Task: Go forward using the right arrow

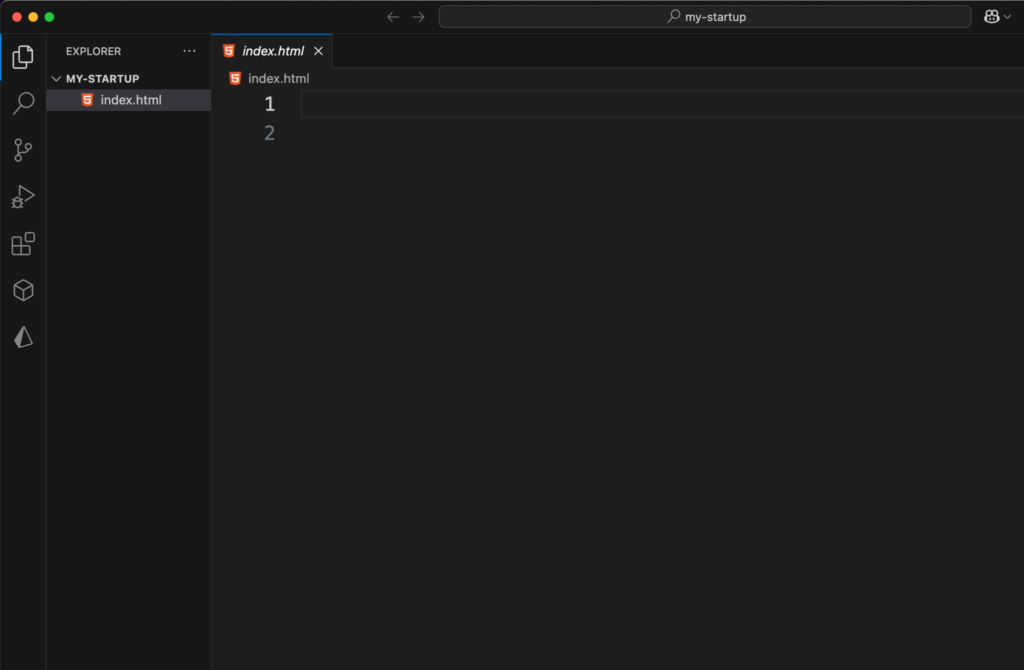Action: 419,17
